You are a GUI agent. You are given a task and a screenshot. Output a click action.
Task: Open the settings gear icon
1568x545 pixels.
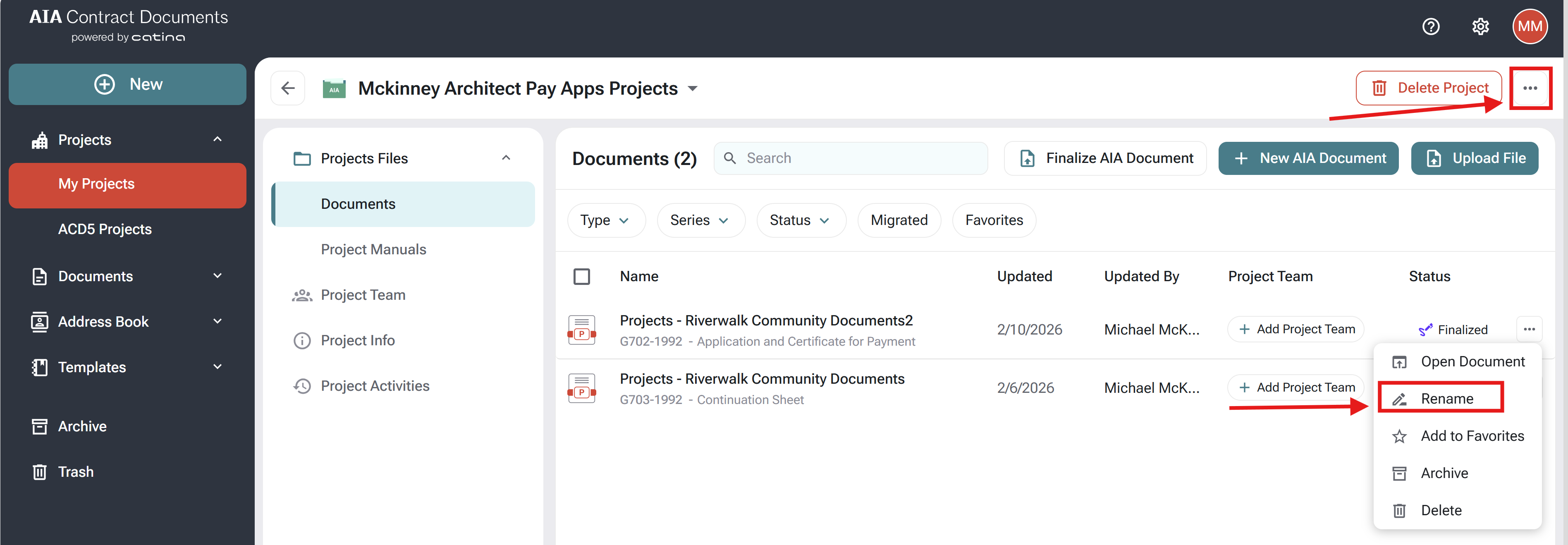(x=1480, y=27)
